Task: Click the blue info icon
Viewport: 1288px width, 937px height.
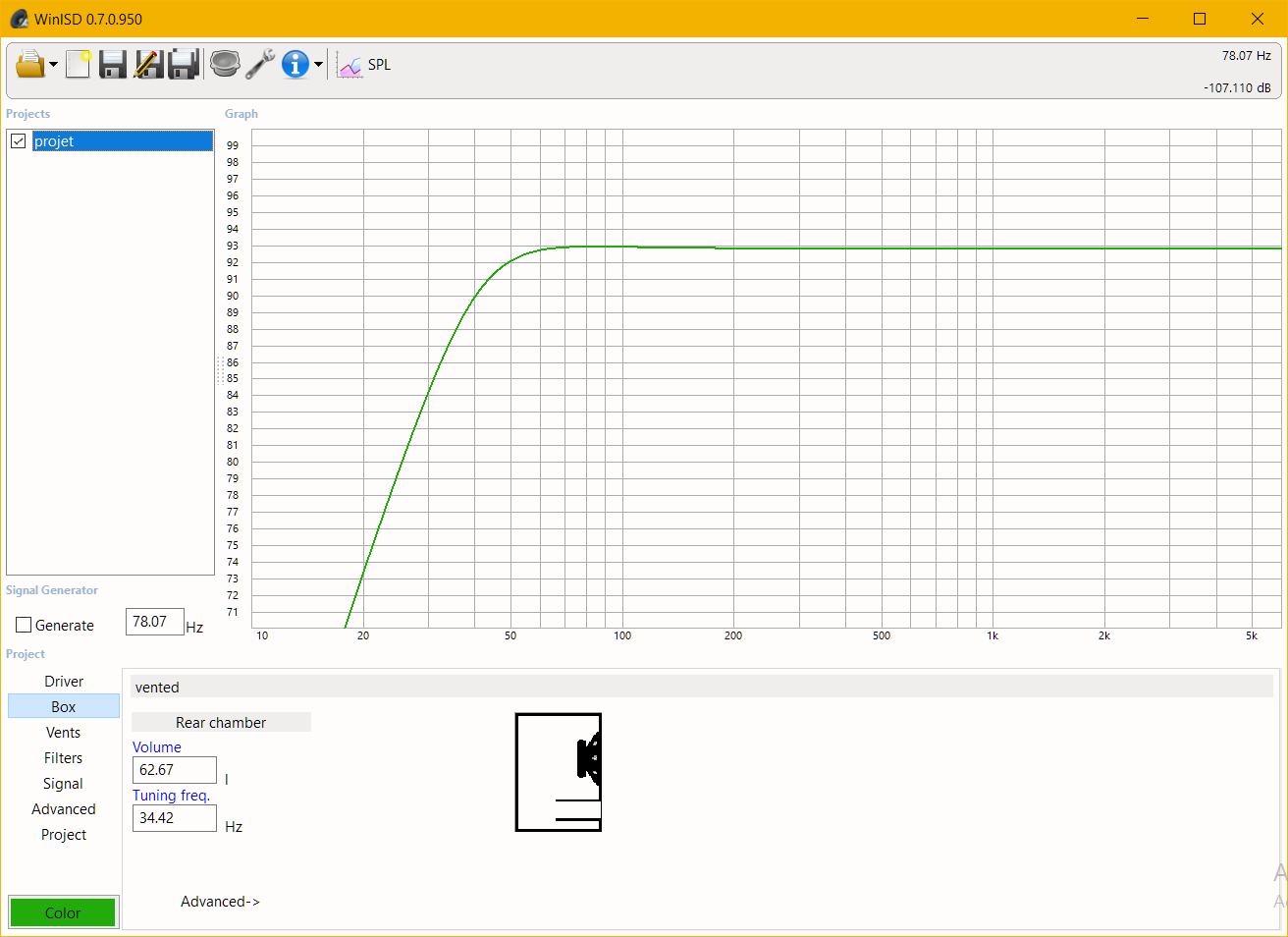Action: click(295, 65)
